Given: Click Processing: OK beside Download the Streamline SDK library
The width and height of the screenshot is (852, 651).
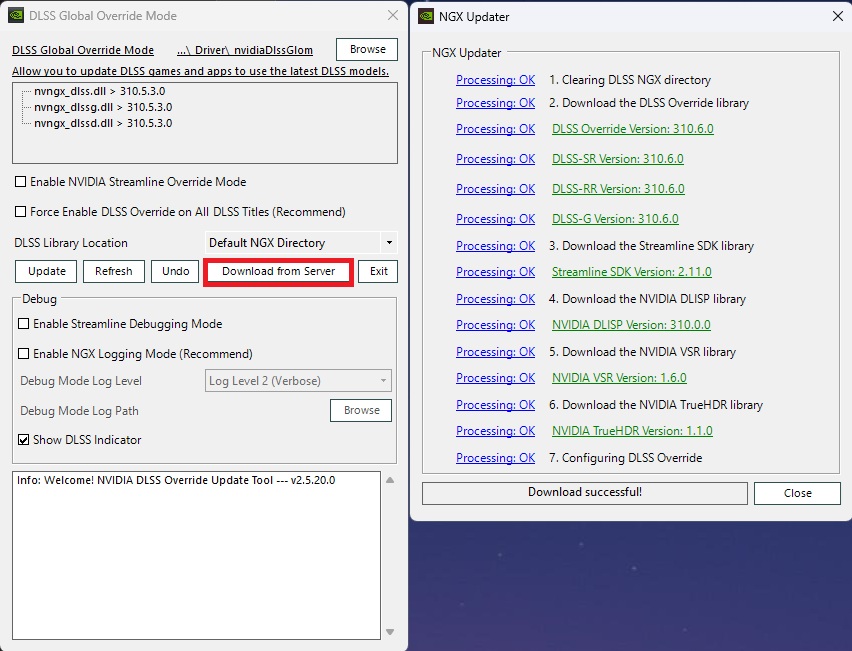Looking at the screenshot, I should pyautogui.click(x=495, y=246).
